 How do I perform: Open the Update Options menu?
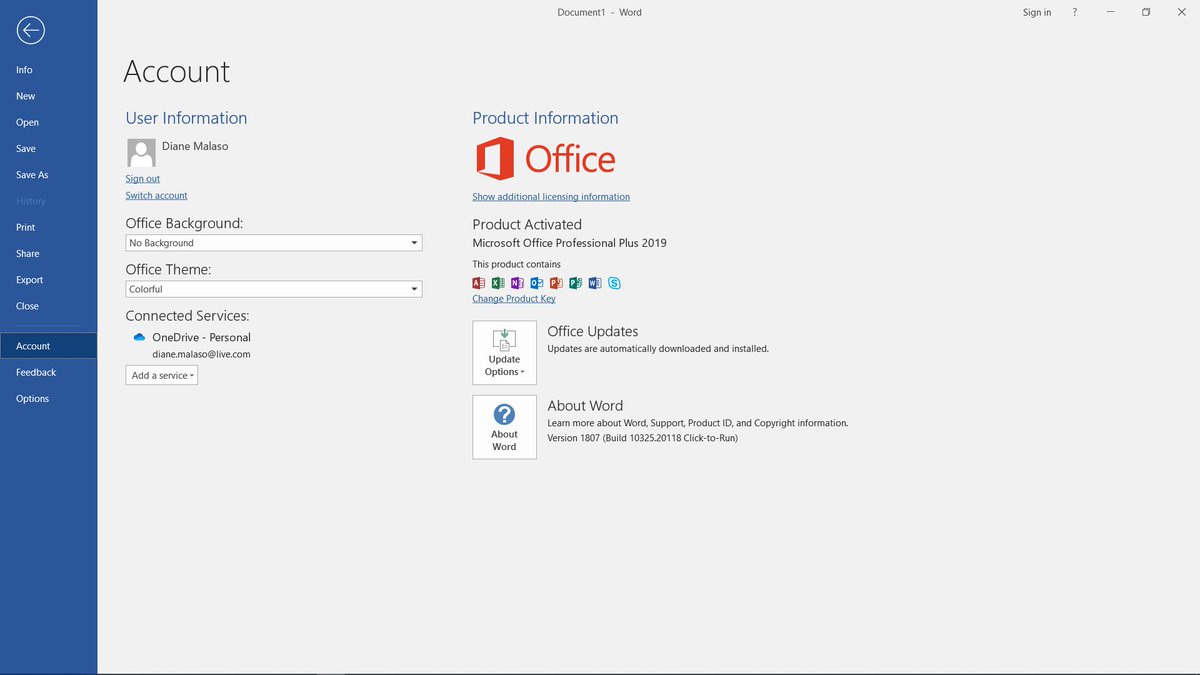(504, 353)
